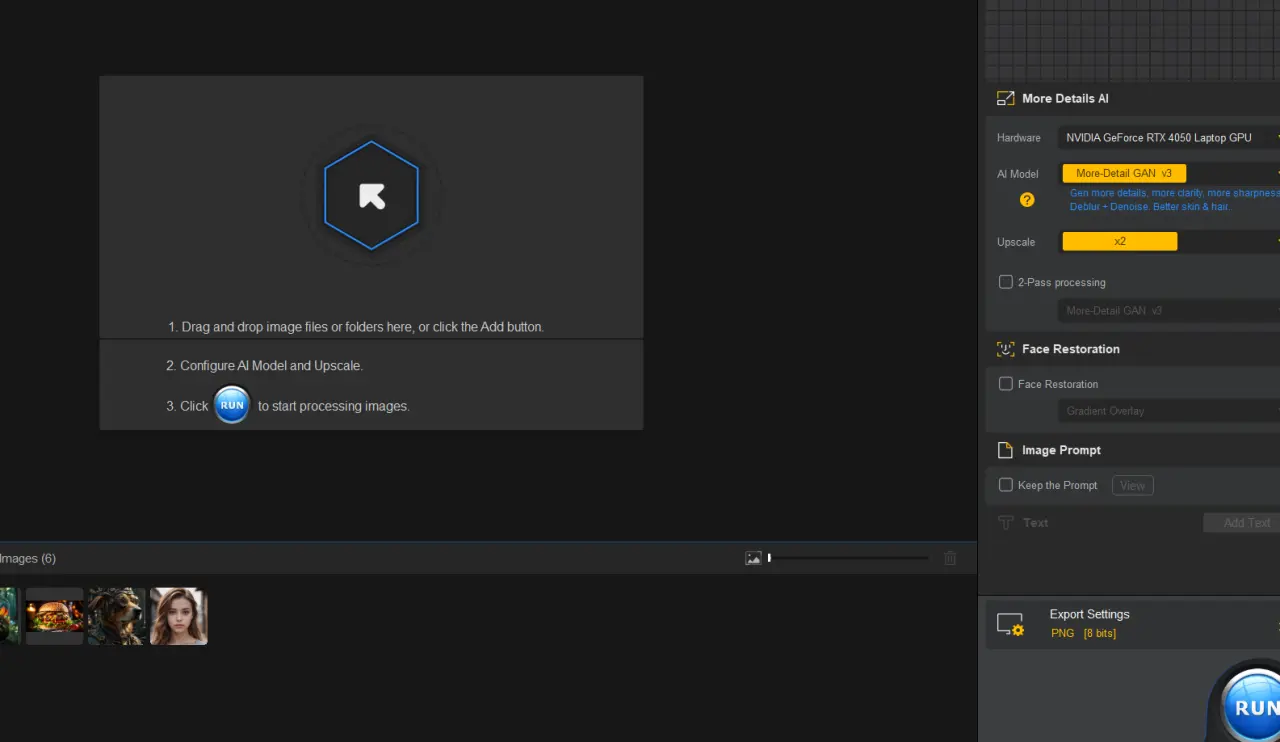Screen dimensions: 1280x742
Task: Open the Hardware GPU dropdown
Action: (1169, 138)
